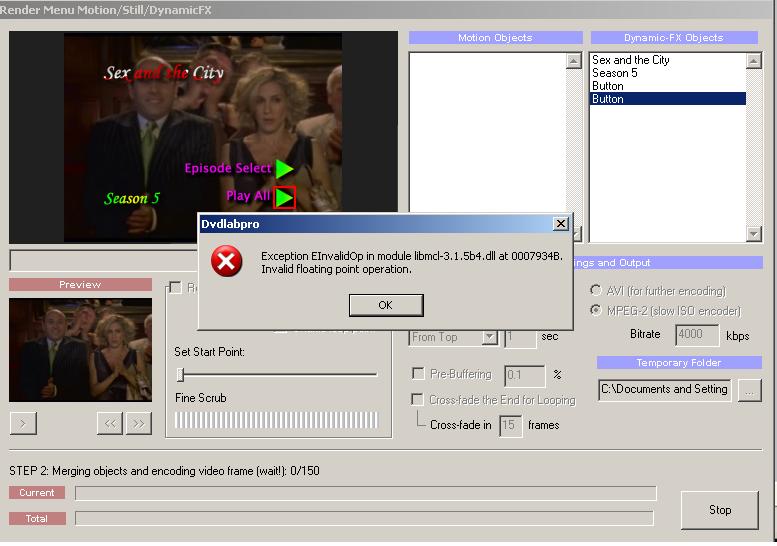This screenshot has width=777, height=546.
Task: Click the small Preview video thumbnail
Action: [x=80, y=350]
